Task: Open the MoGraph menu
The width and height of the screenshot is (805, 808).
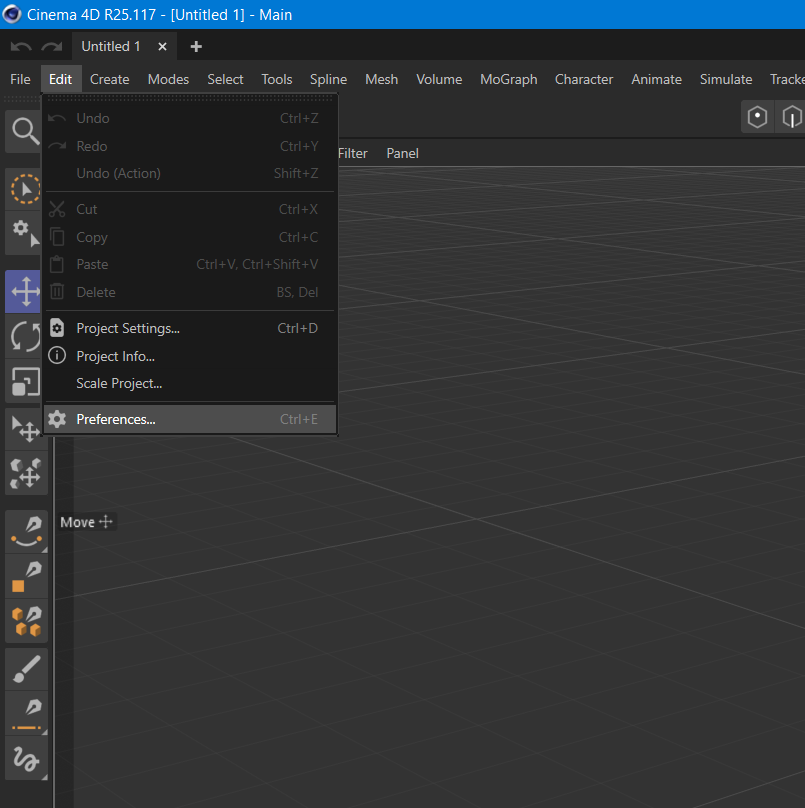Action: [508, 79]
